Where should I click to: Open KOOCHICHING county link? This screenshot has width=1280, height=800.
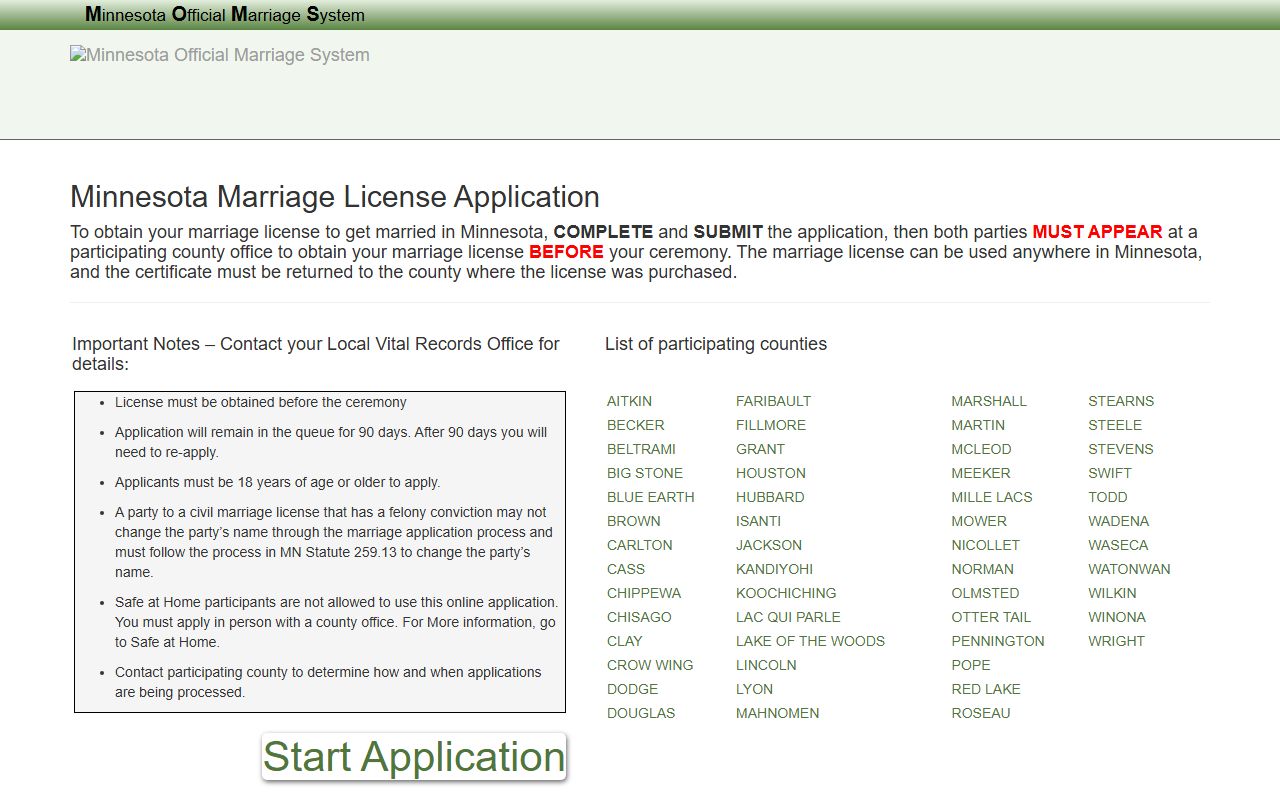coord(786,593)
